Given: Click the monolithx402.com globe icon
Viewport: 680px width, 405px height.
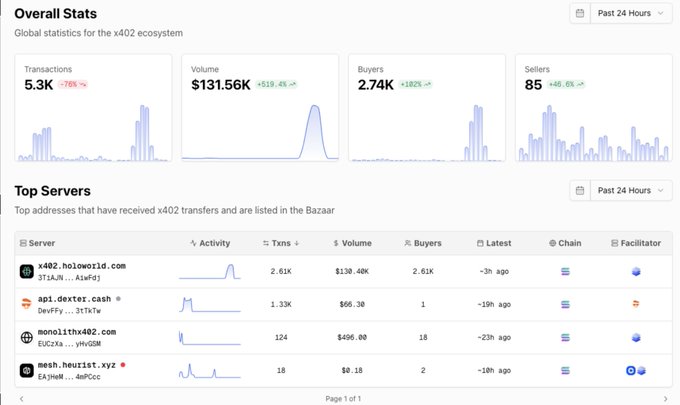Looking at the screenshot, I should pyautogui.click(x=27, y=337).
